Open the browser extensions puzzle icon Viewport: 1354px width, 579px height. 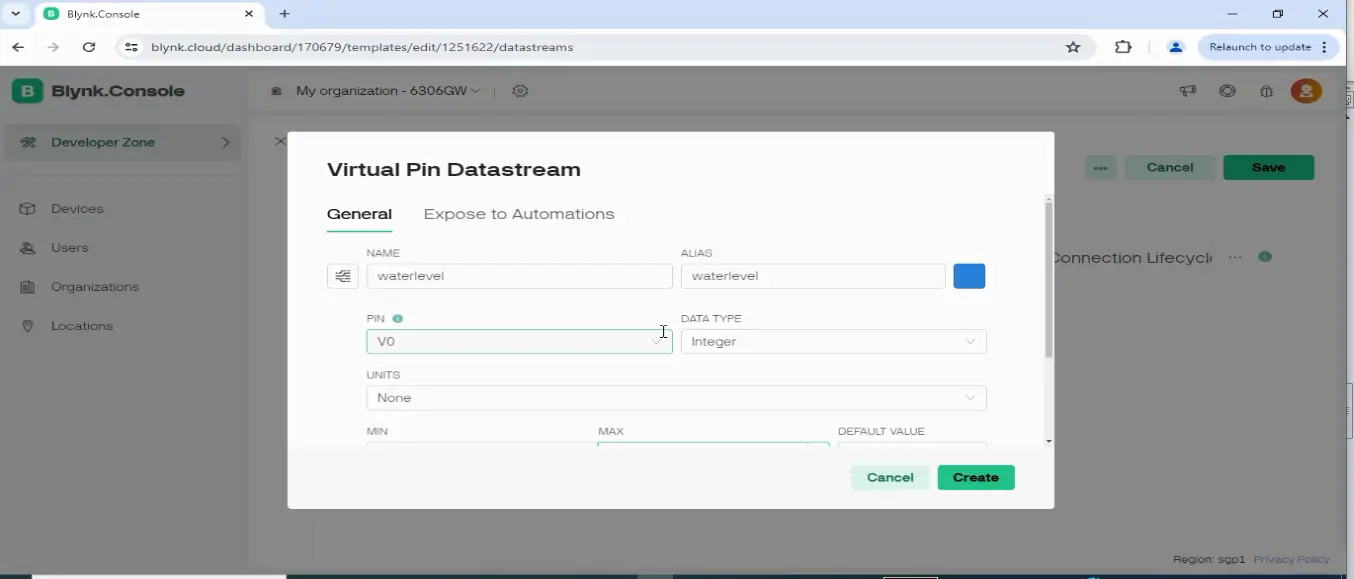point(1123,47)
